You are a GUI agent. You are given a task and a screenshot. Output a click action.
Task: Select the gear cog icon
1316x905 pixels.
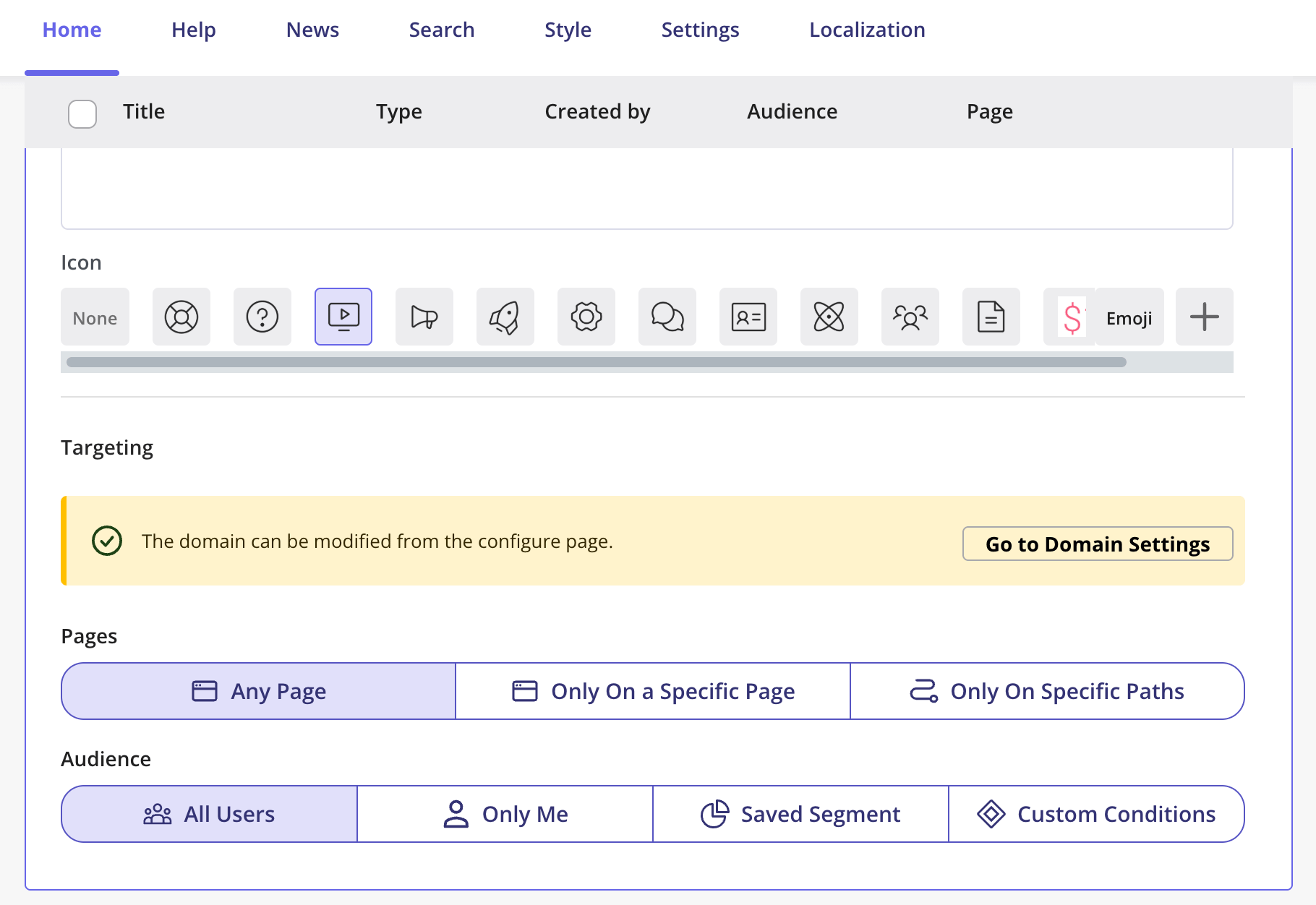click(x=586, y=317)
